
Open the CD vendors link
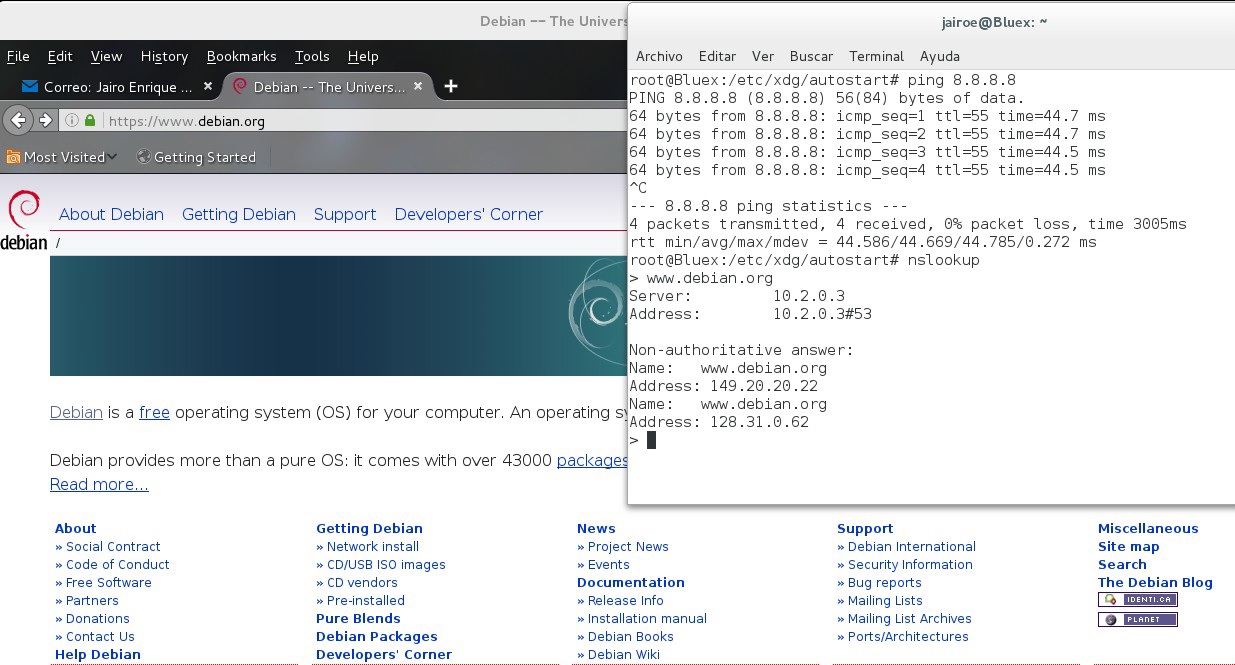coord(362,582)
